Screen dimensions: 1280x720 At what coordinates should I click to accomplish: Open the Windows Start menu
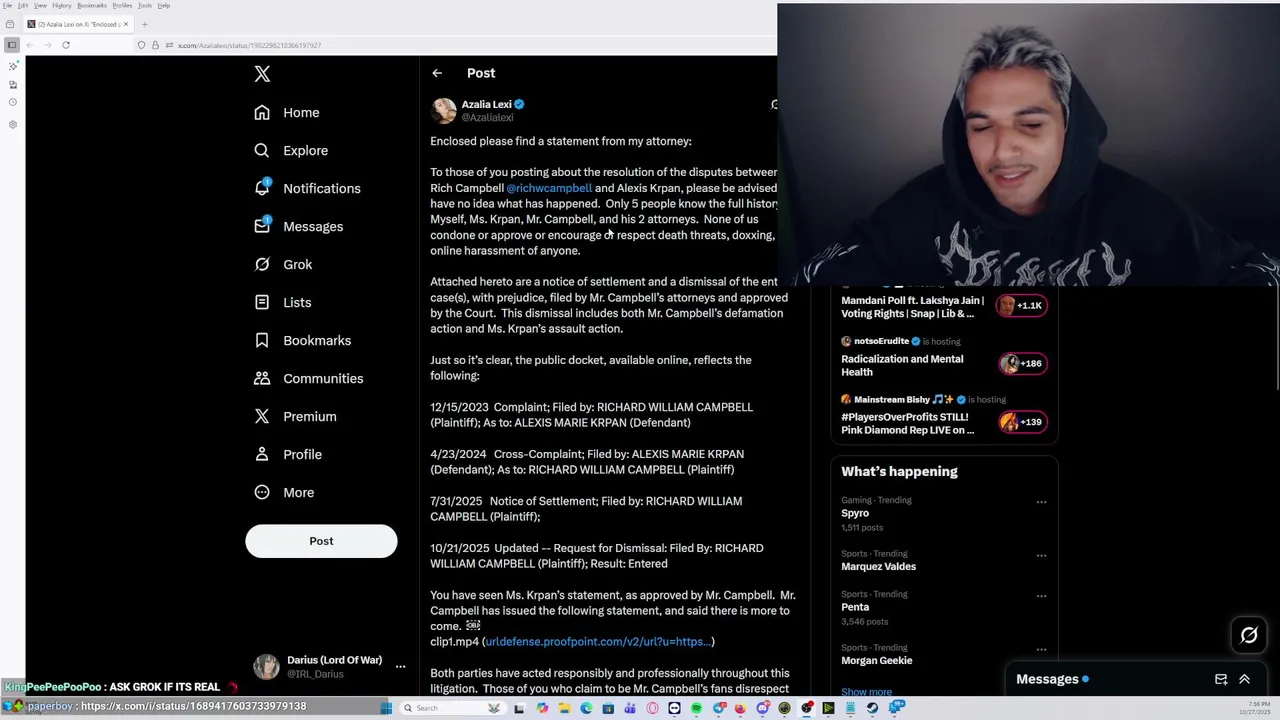point(386,708)
